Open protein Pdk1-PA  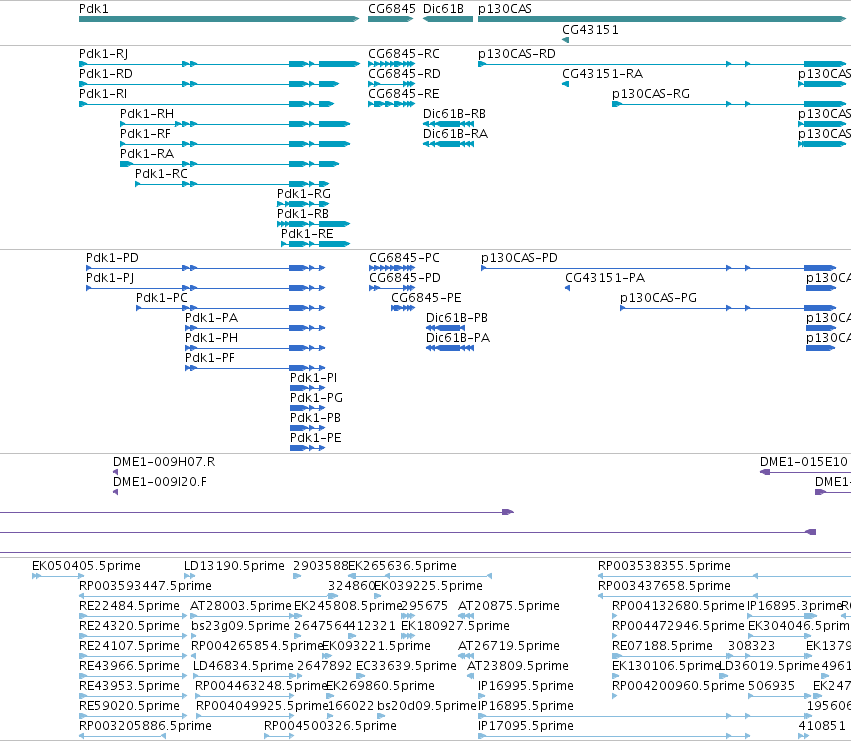pos(212,318)
